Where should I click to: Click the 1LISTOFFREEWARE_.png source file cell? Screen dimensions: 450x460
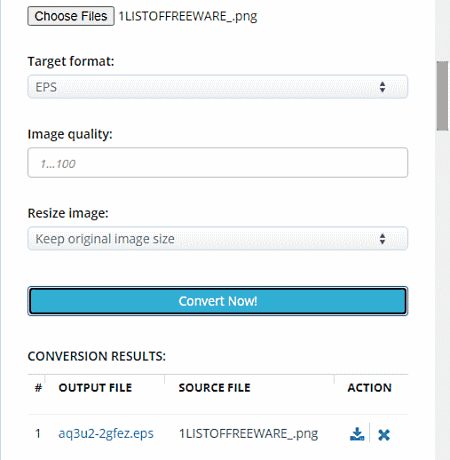[249, 433]
